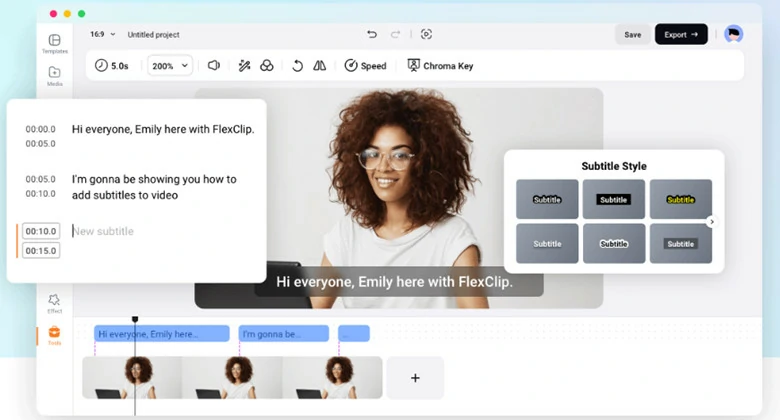
Task: Select the third short subtitle clip
Action: (x=354, y=333)
